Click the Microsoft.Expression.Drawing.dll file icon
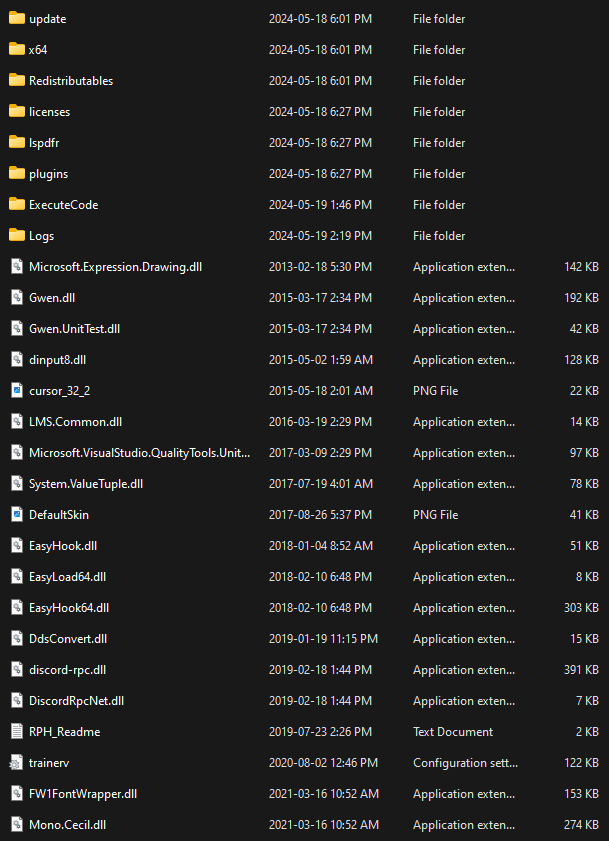This screenshot has width=609, height=841. (x=17, y=267)
